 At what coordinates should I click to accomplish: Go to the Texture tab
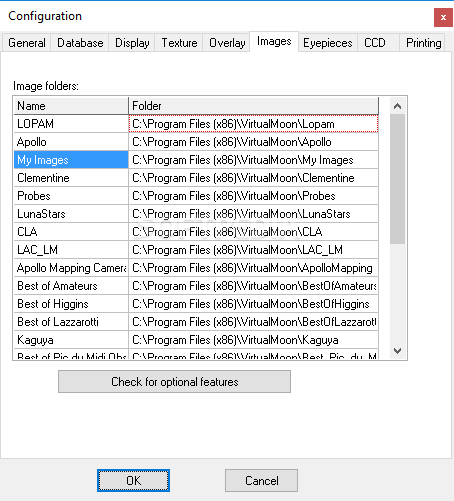179,43
